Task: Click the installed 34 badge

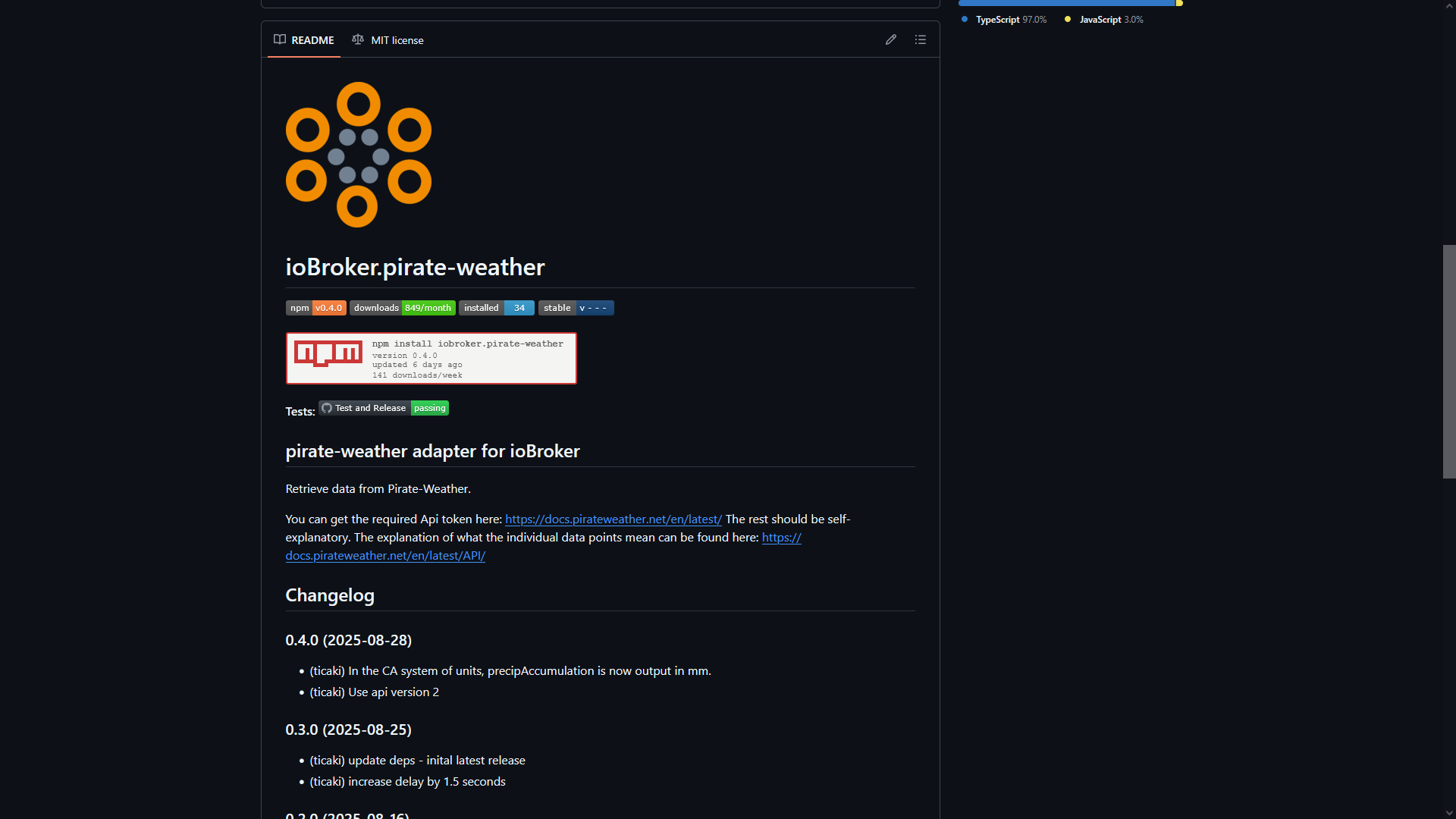Action: click(x=496, y=308)
